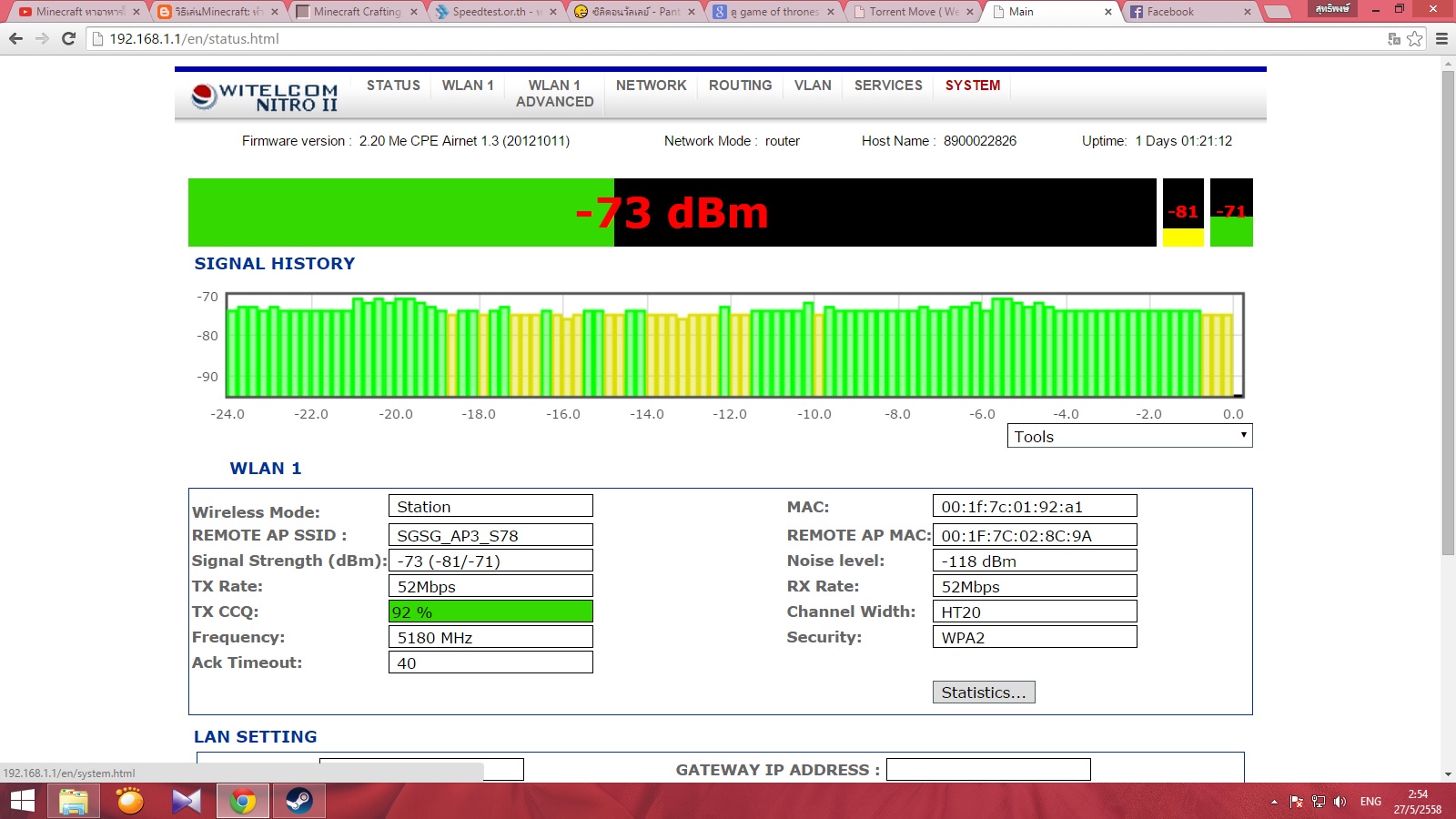Image resolution: width=1456 pixels, height=819 pixels.
Task: Reload the page with refresh icon
Action: (68, 39)
